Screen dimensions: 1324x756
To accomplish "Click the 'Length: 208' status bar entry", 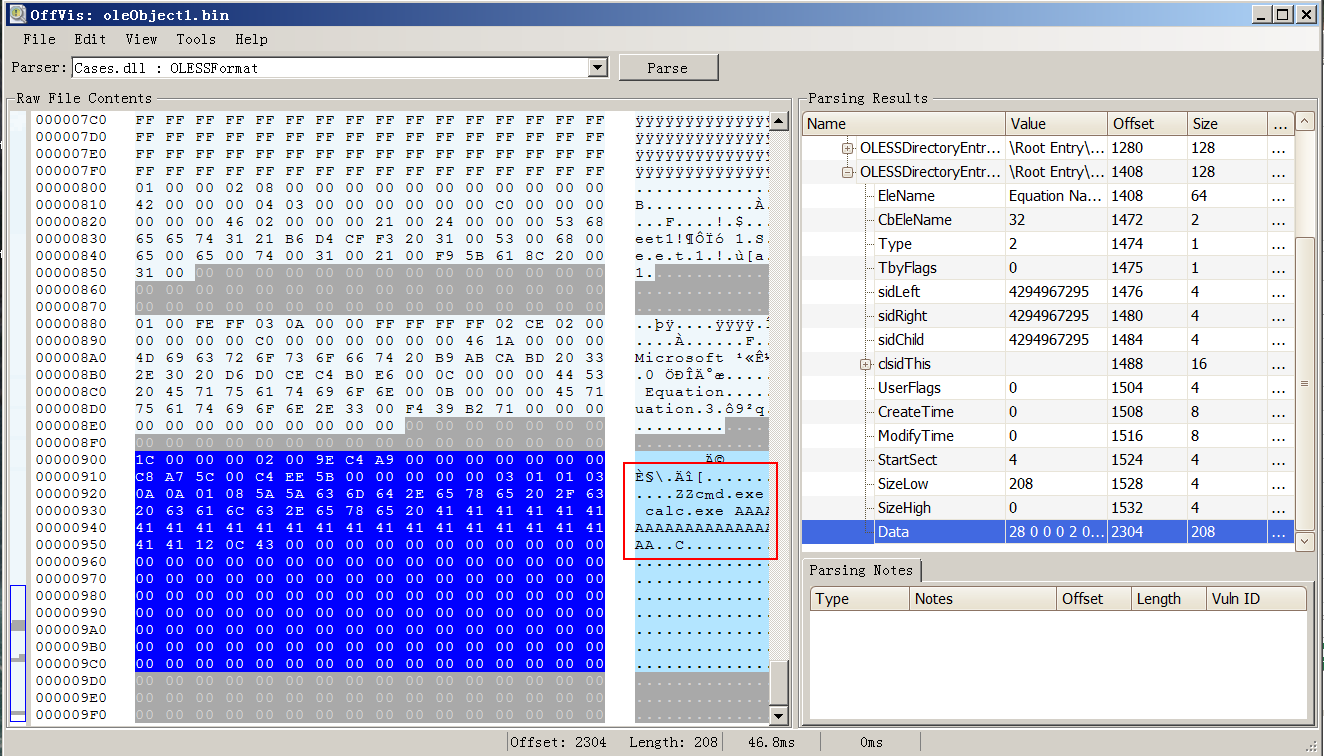I will (674, 742).
